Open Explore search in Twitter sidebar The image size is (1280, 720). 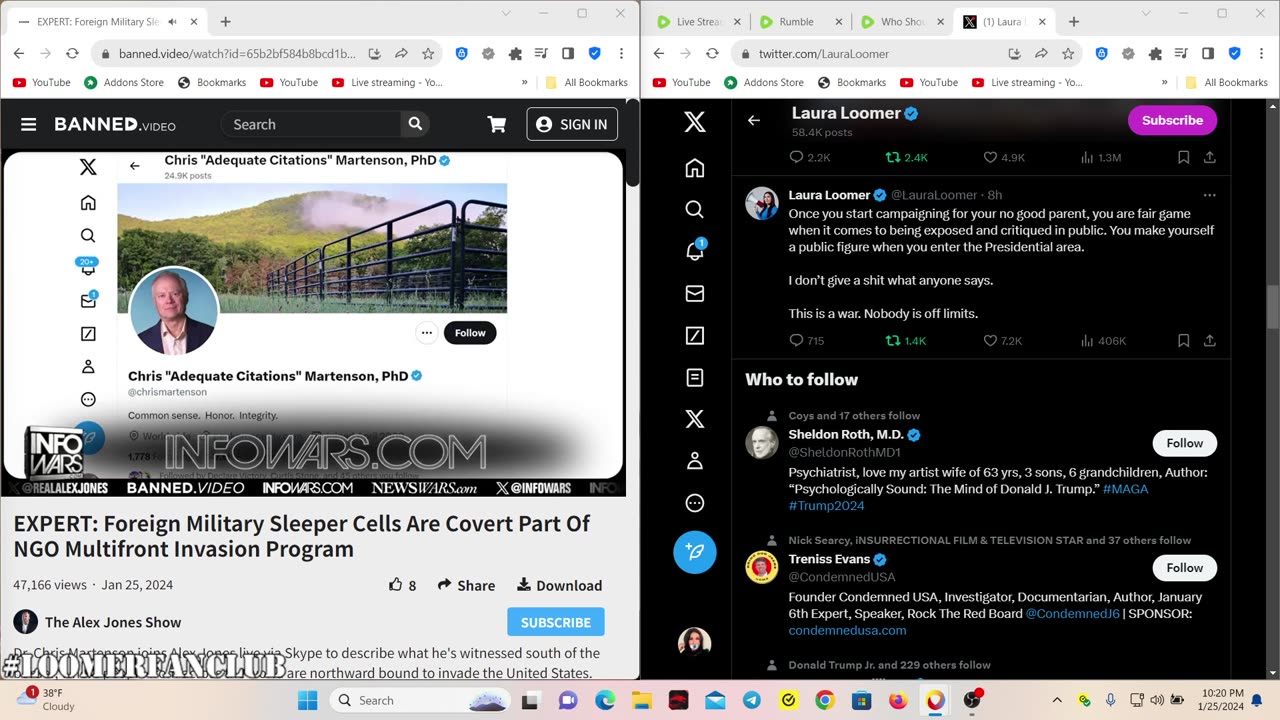(695, 209)
